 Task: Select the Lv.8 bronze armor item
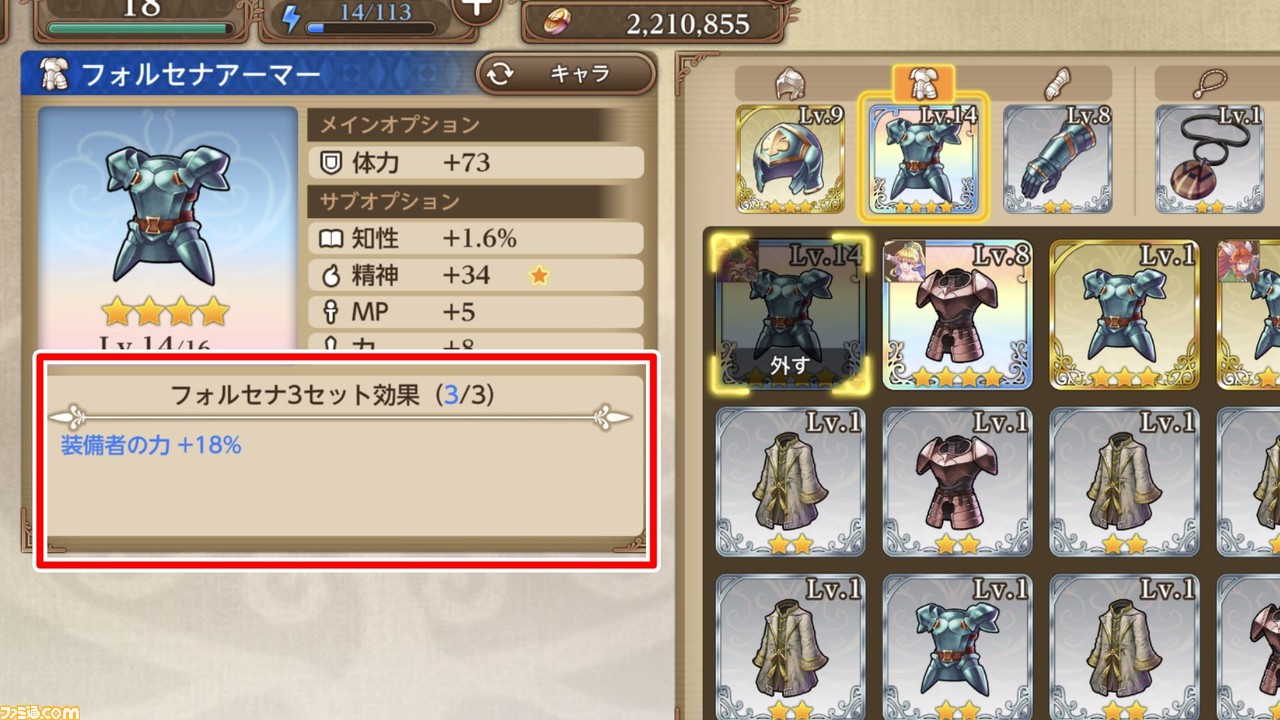957,314
